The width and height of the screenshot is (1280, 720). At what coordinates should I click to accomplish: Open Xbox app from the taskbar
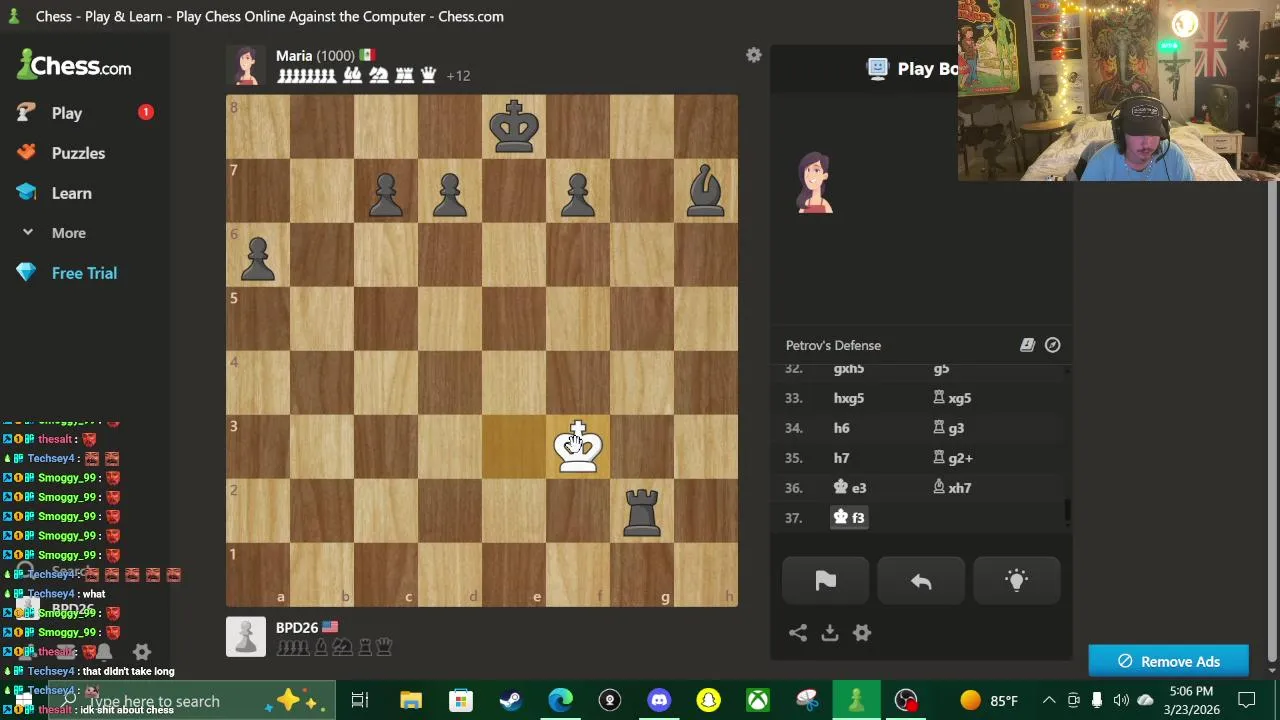tap(758, 701)
